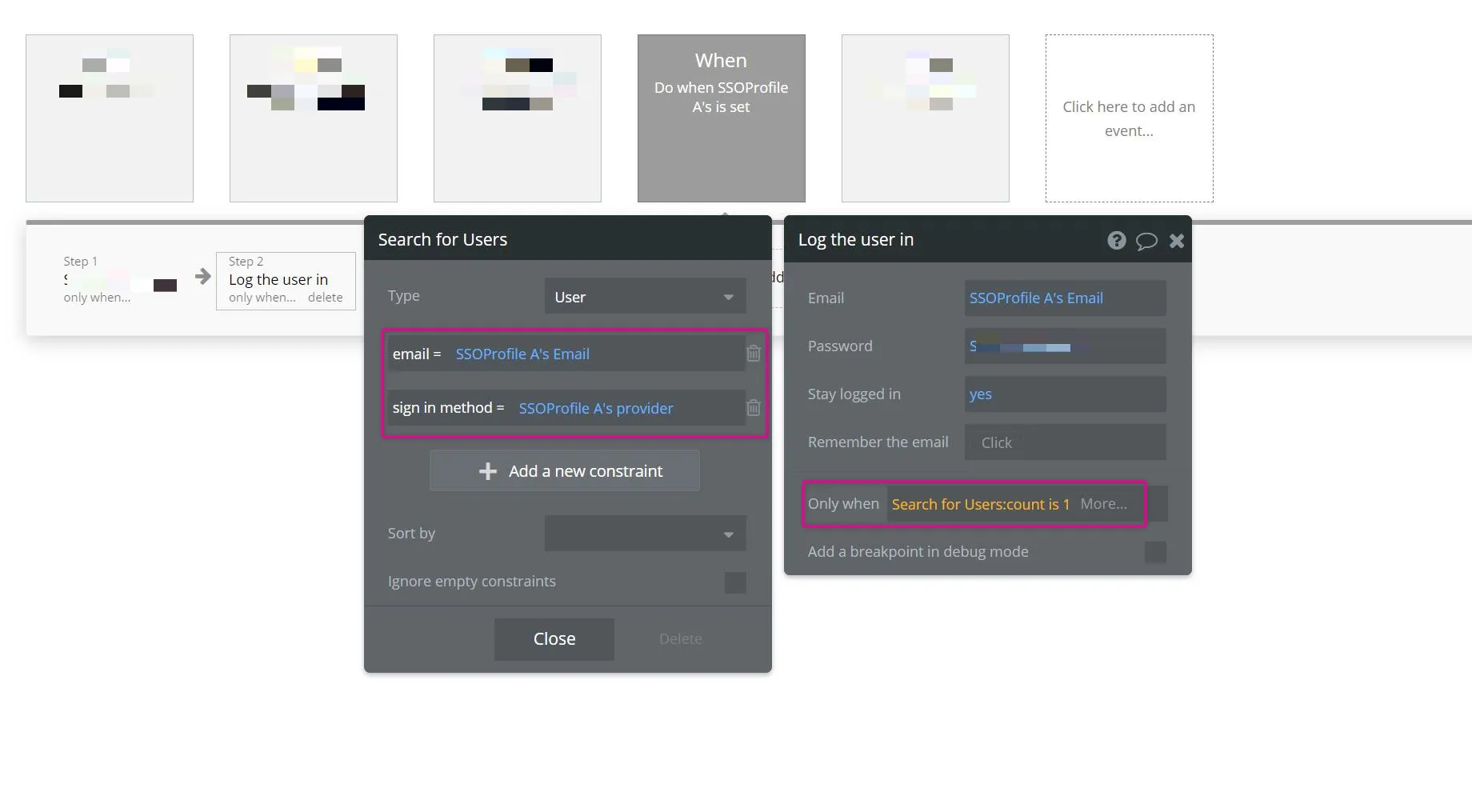The image size is (1472, 812).
Task: Click only when... under Step 2
Action: (x=262, y=298)
